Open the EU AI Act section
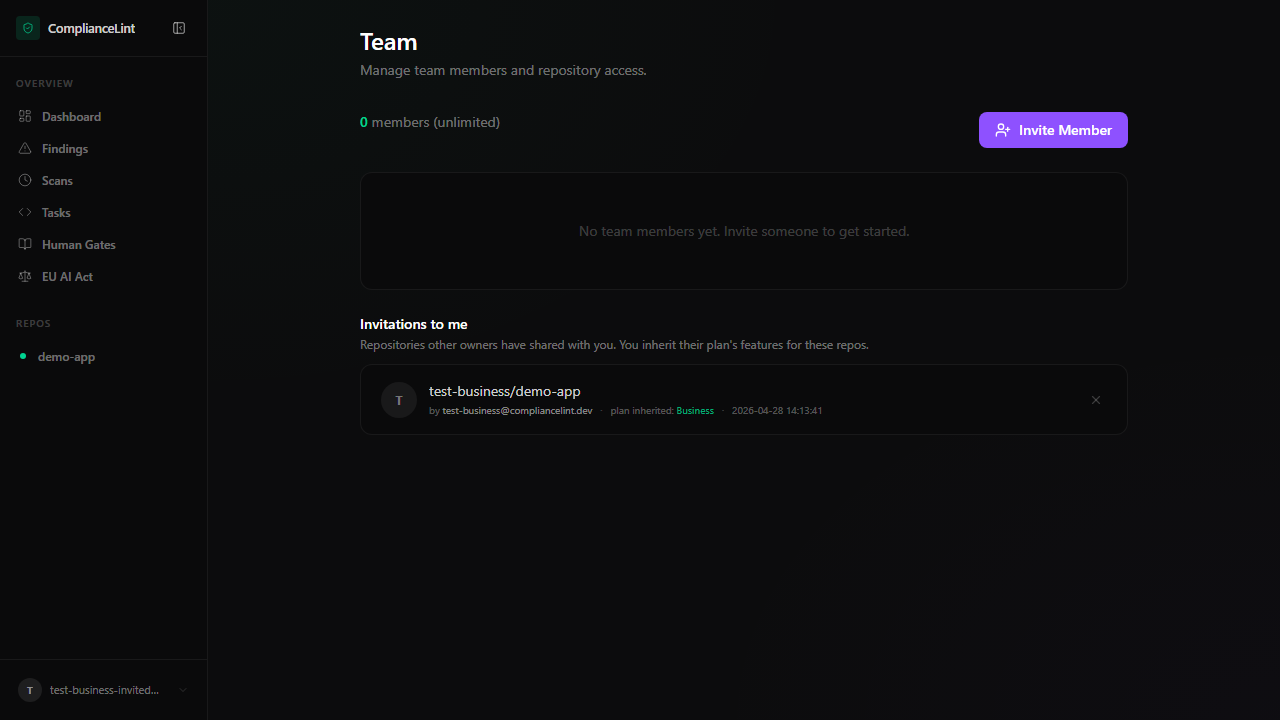1280x720 pixels. coord(67,277)
